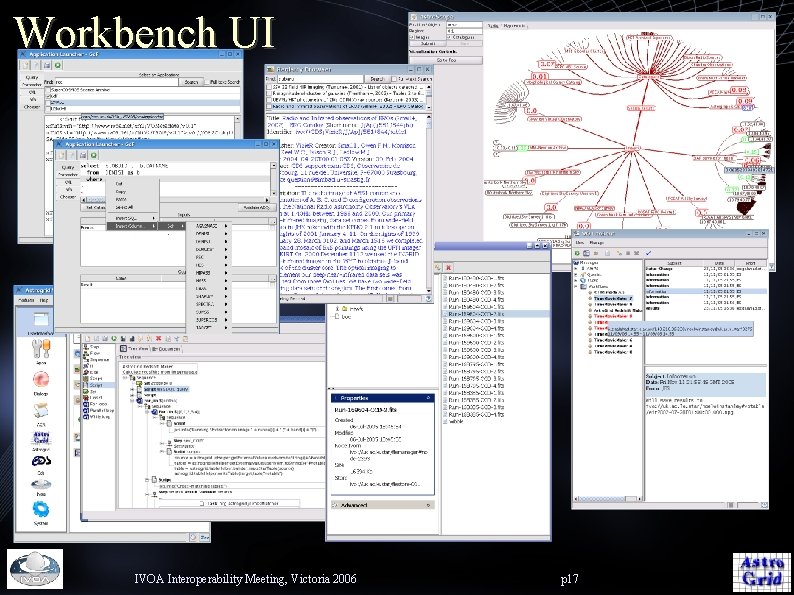Expand Workflows node in message browser tree
794x595 pixels.
pos(576,286)
